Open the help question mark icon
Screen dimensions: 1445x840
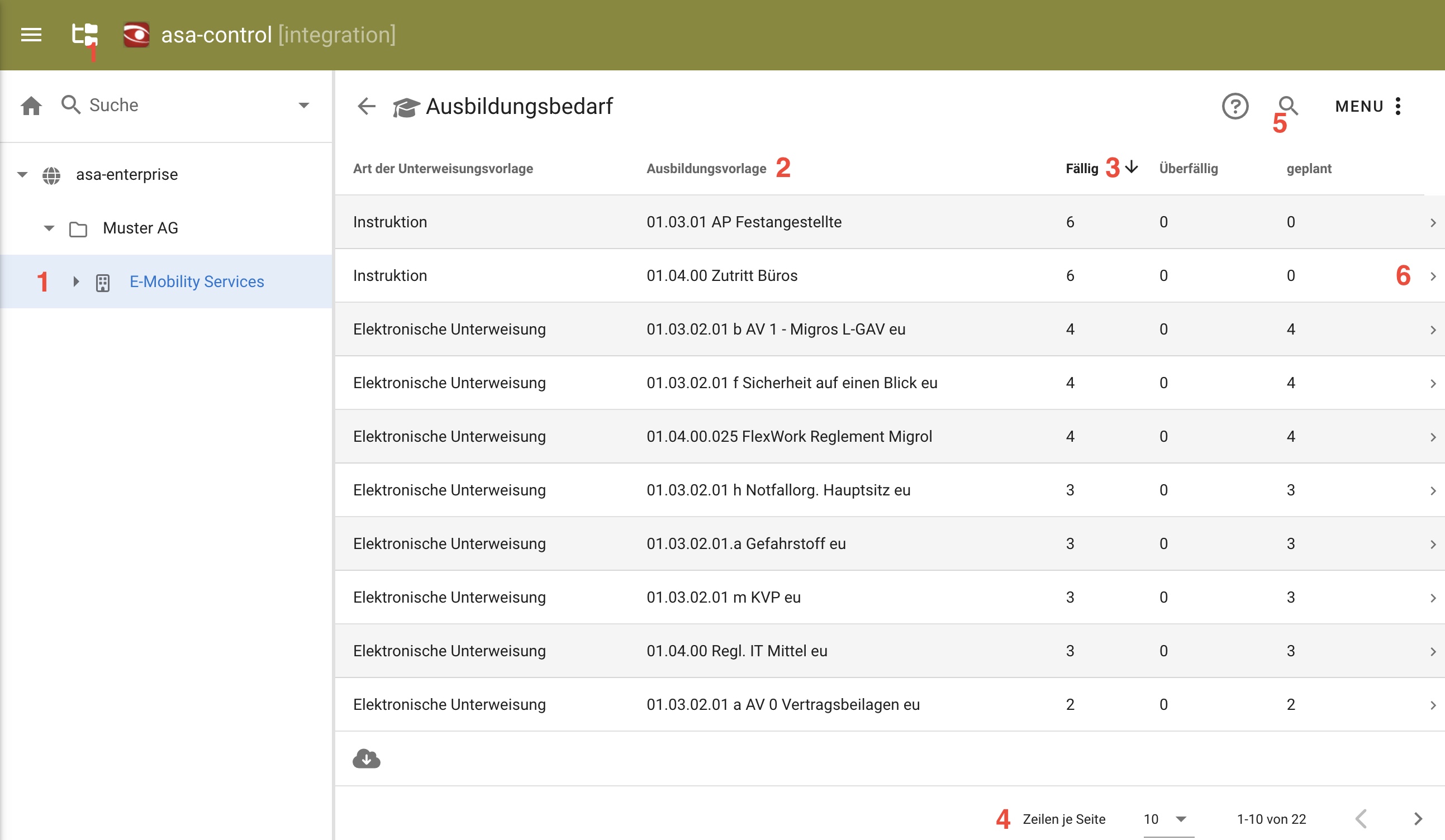pos(1234,106)
